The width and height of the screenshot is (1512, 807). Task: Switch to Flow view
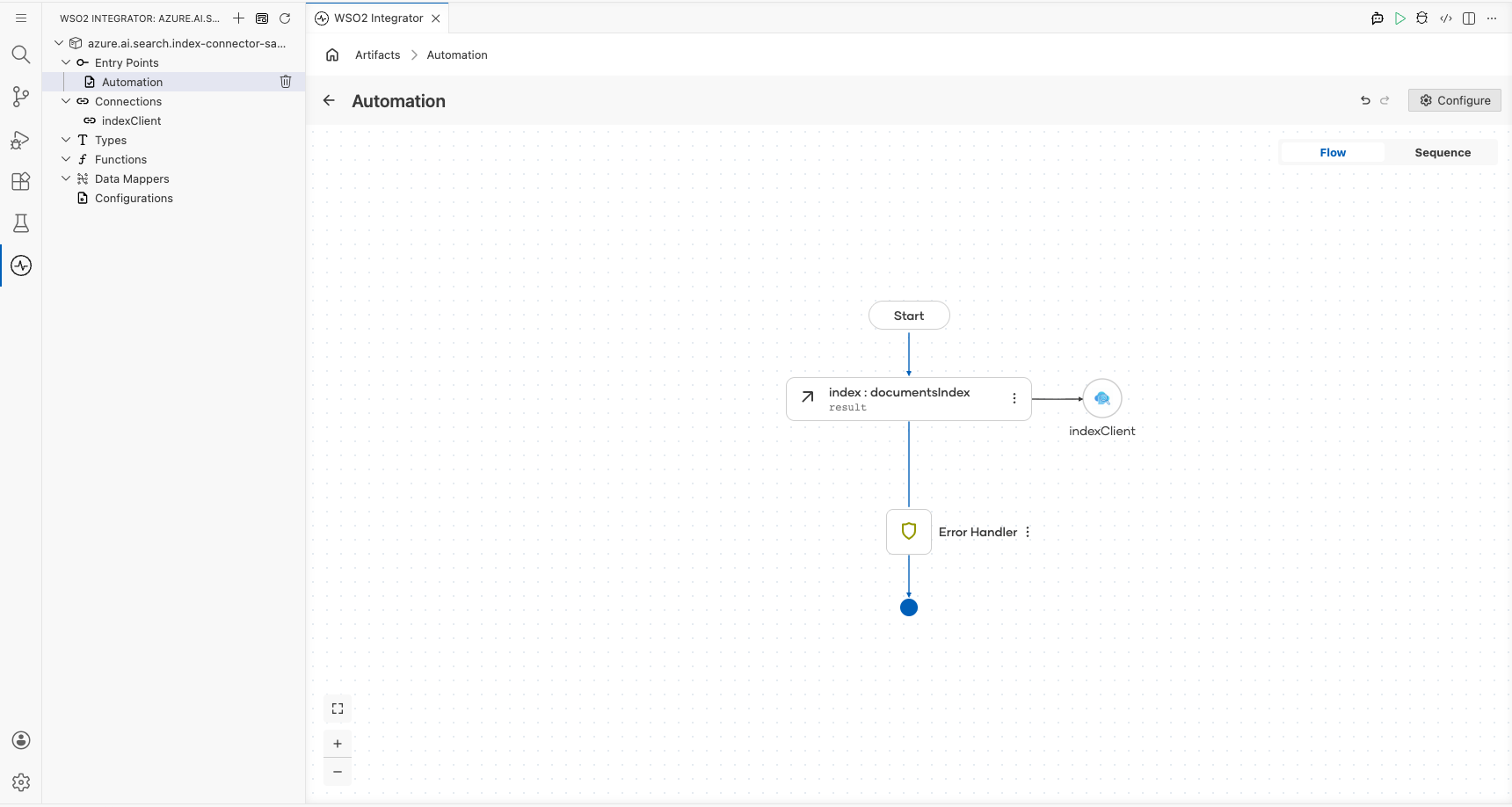click(1333, 152)
